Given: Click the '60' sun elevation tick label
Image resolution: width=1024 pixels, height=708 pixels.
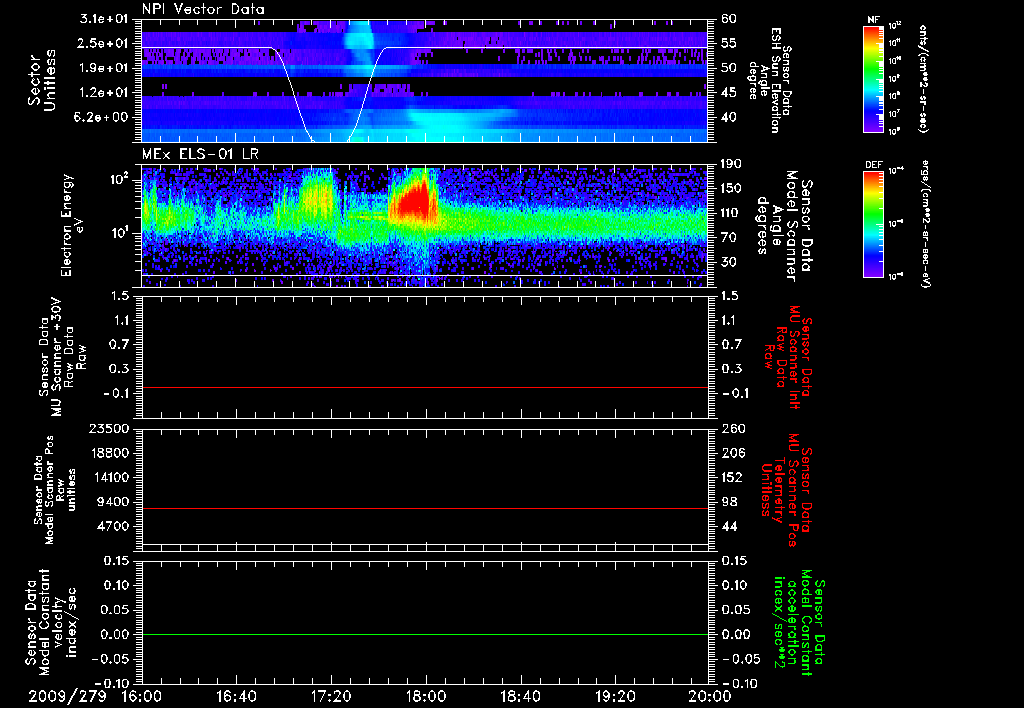Looking at the screenshot, I should click(x=729, y=19).
